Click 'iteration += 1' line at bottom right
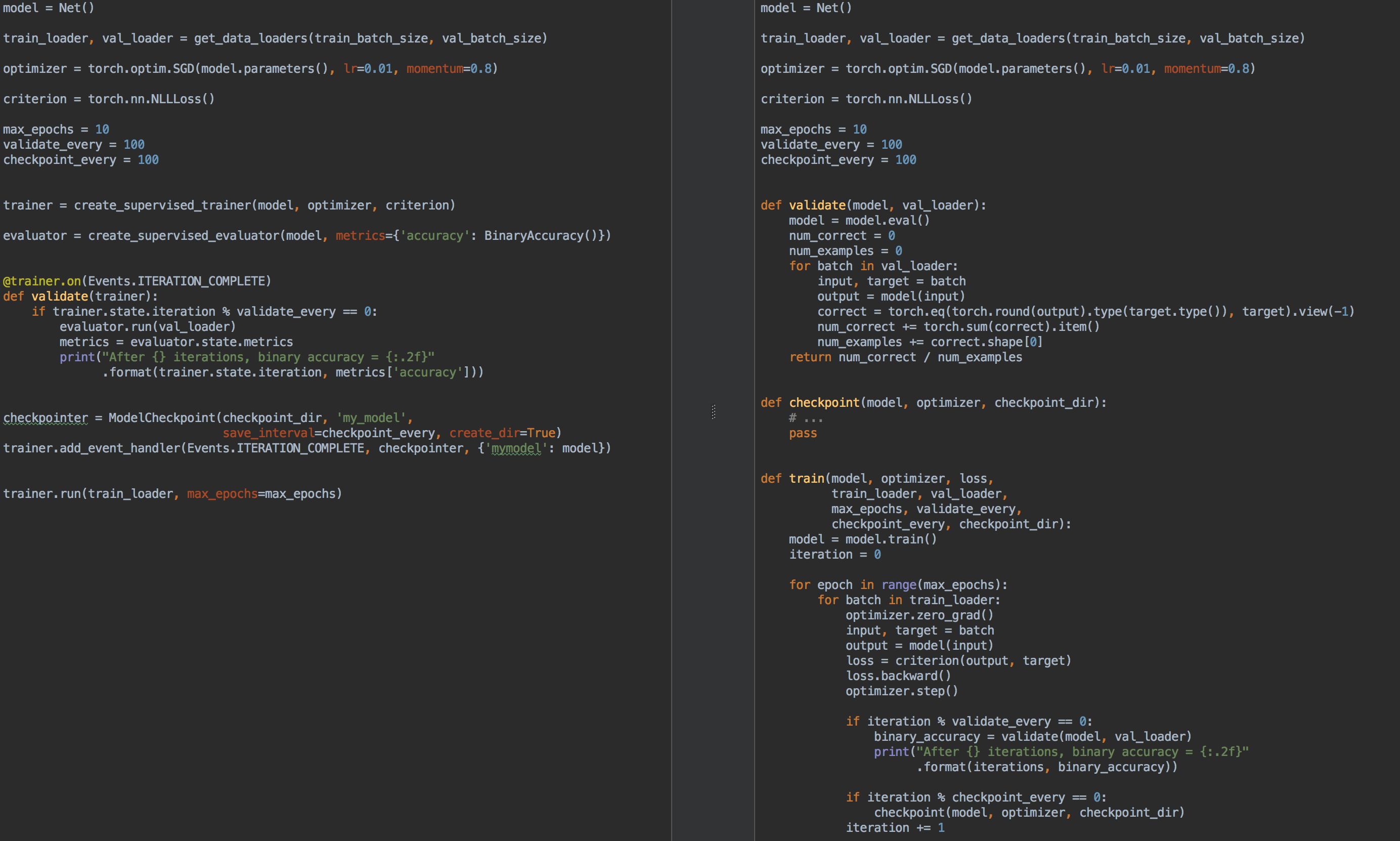1400x841 pixels. [x=895, y=827]
